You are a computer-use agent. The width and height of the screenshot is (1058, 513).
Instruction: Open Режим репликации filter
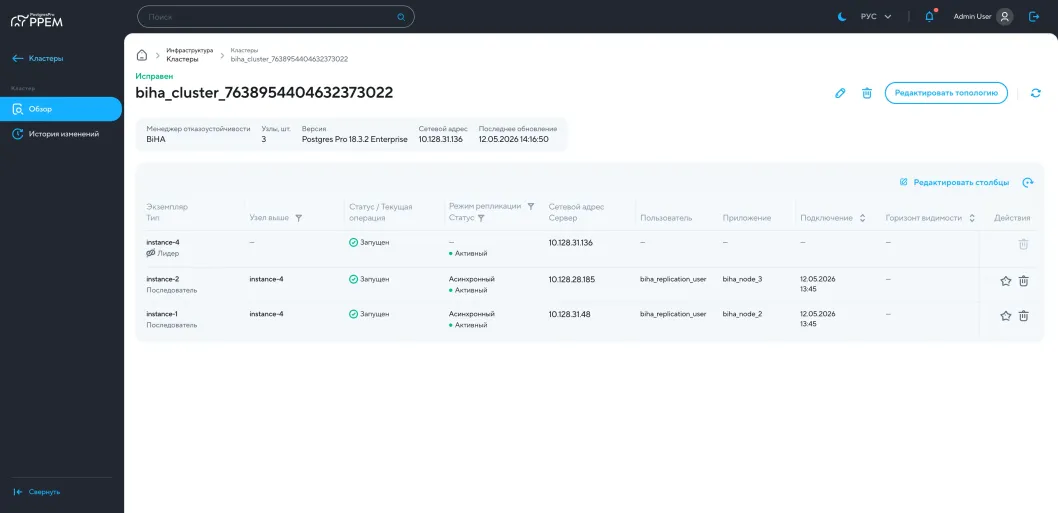[530, 207]
